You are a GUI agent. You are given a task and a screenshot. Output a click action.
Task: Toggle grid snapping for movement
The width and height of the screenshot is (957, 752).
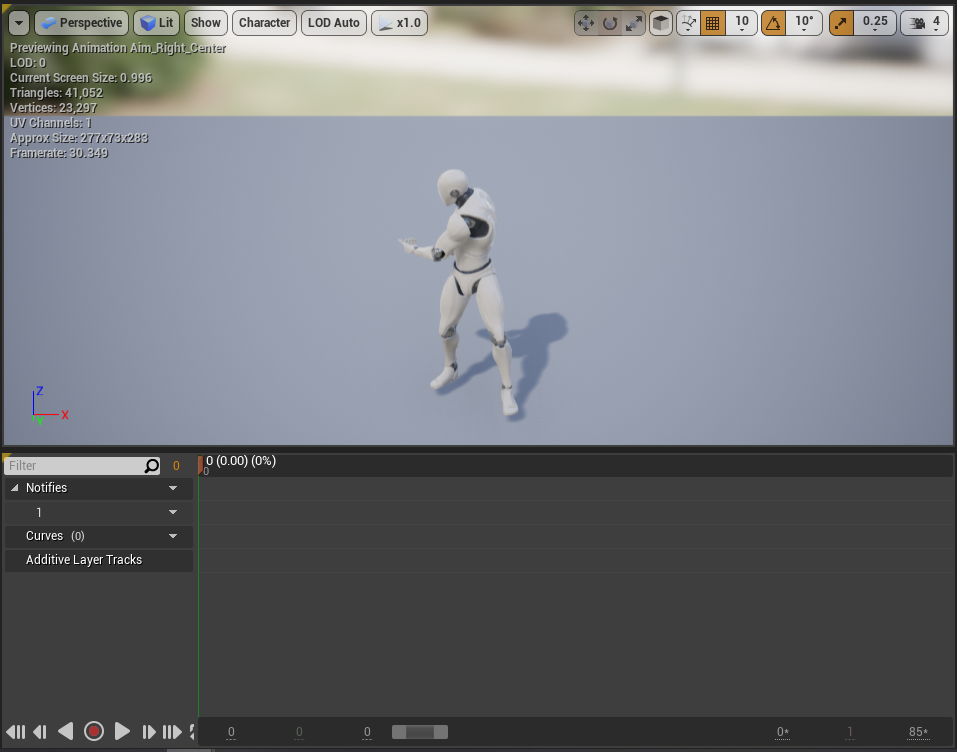713,23
